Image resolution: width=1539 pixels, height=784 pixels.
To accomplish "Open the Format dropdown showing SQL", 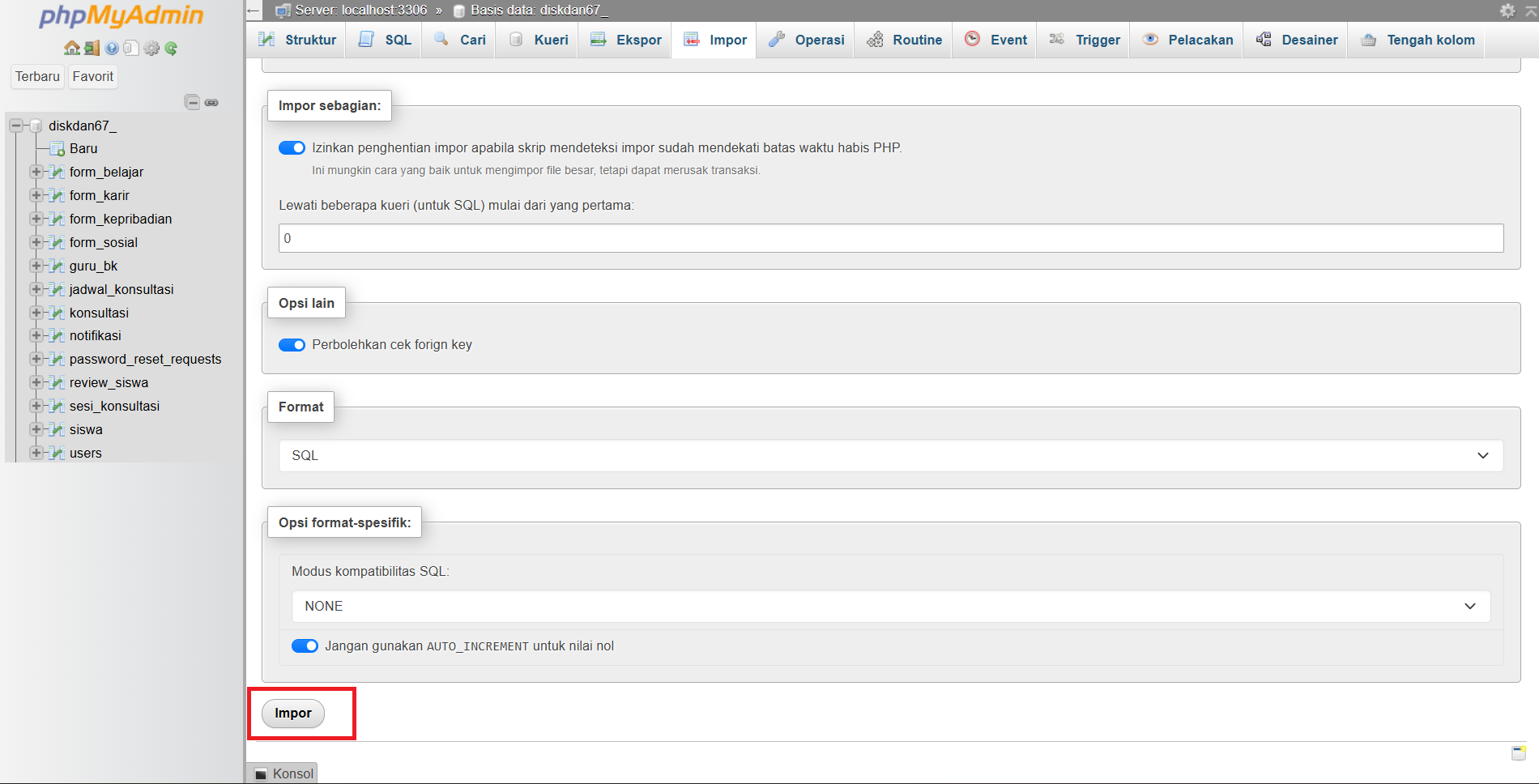I will (x=890, y=456).
